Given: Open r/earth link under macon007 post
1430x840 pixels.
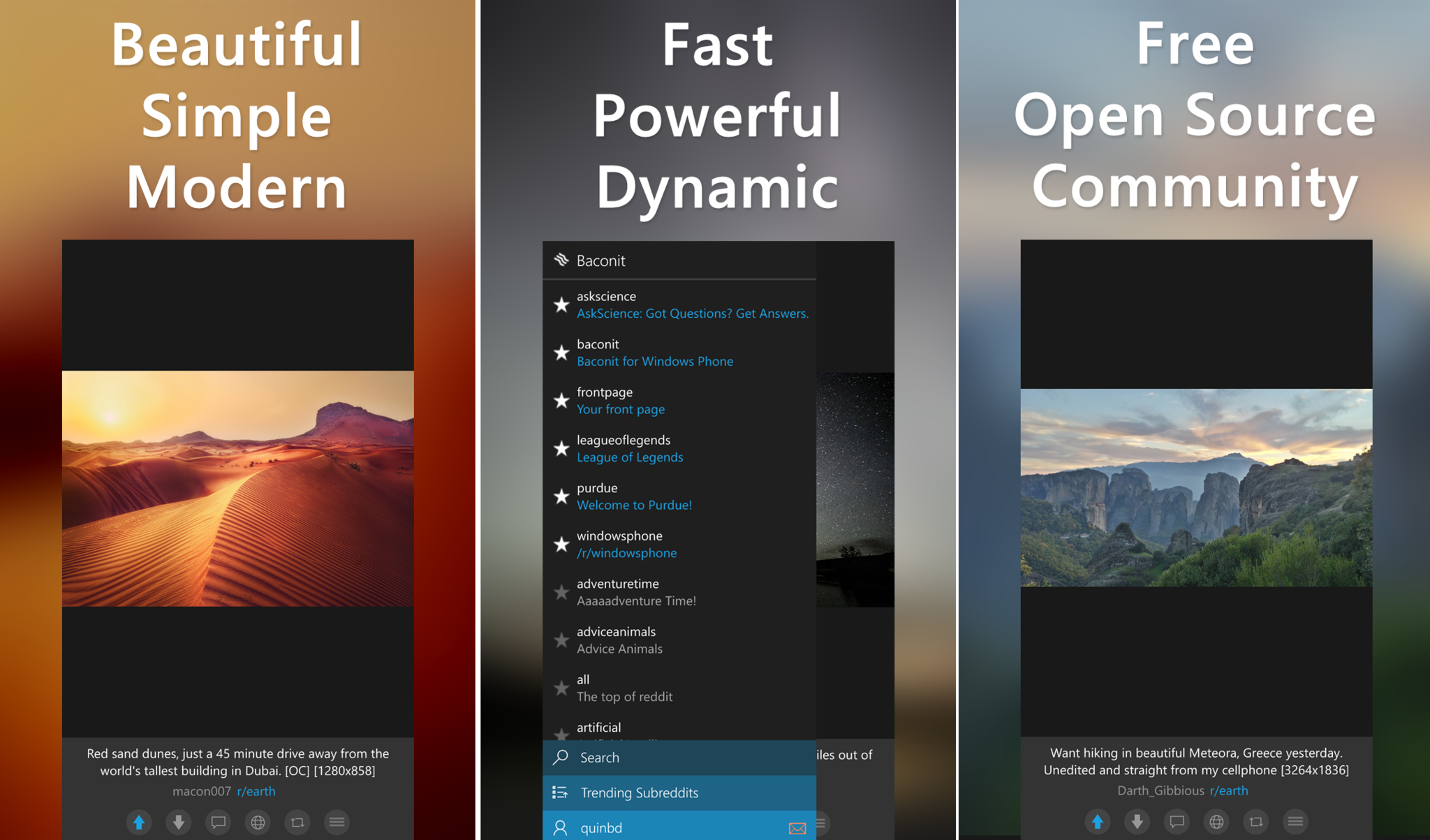Looking at the screenshot, I should point(256,791).
